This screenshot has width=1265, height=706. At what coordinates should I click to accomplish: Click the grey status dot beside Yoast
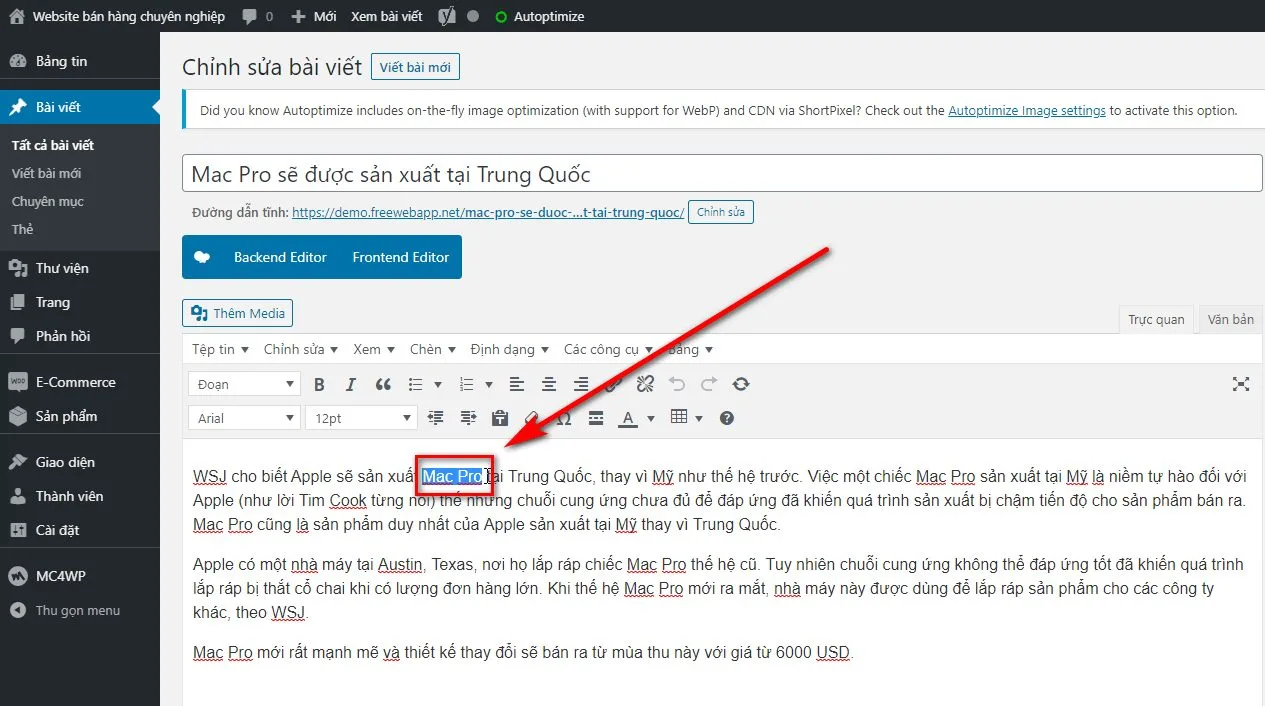click(473, 16)
